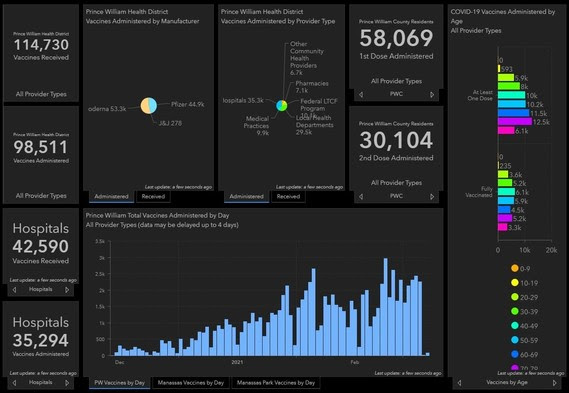
Task: Open Manassas Vaccines by Day tab
Action: coord(191,382)
